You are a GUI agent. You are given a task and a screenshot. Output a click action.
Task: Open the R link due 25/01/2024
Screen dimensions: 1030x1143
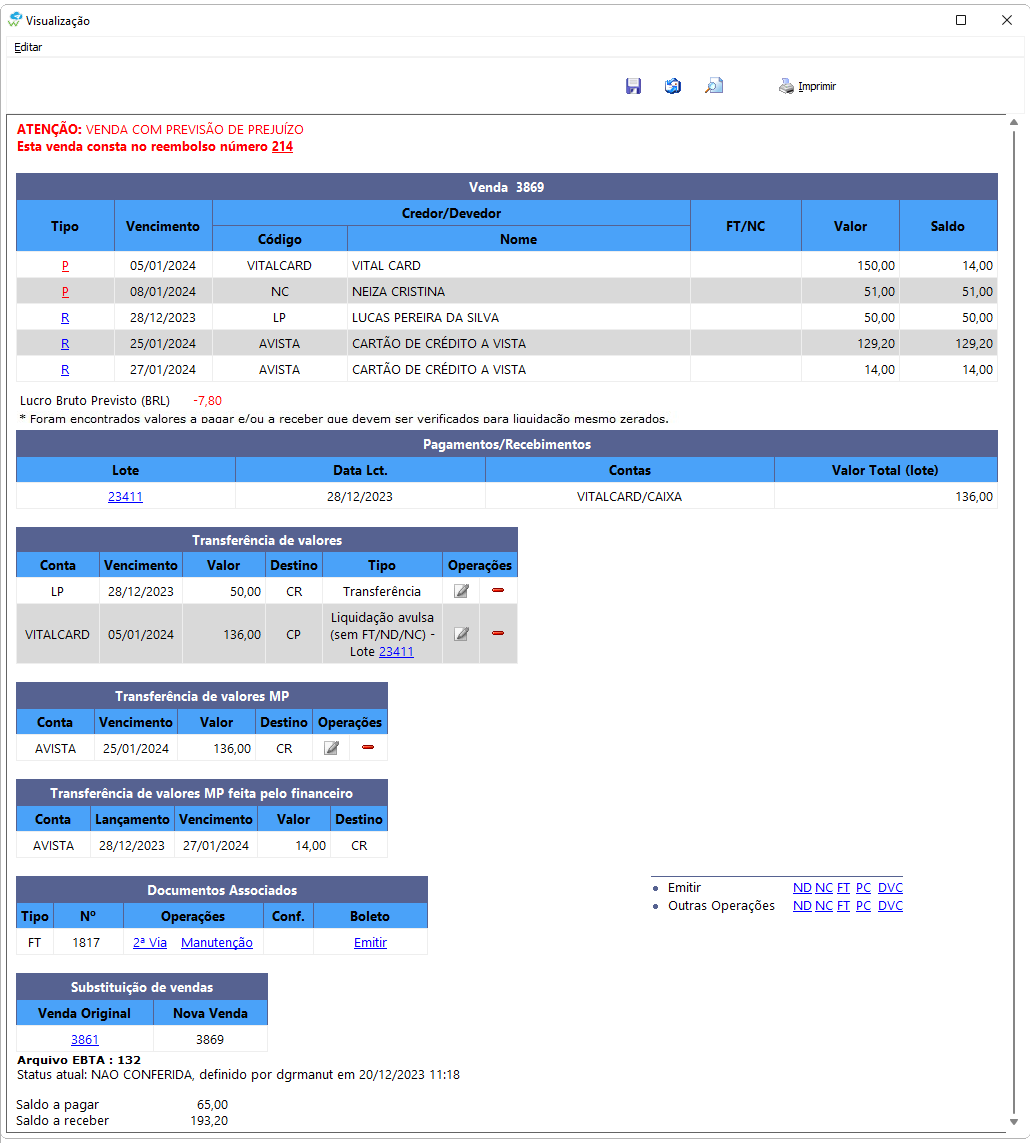[65, 344]
